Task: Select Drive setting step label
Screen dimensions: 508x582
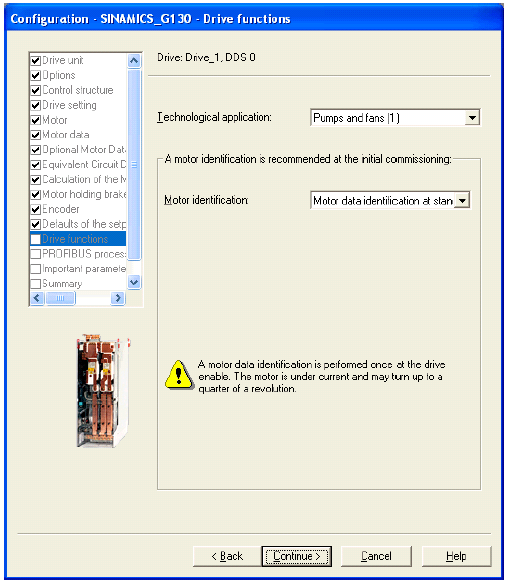Action: [x=69, y=105]
